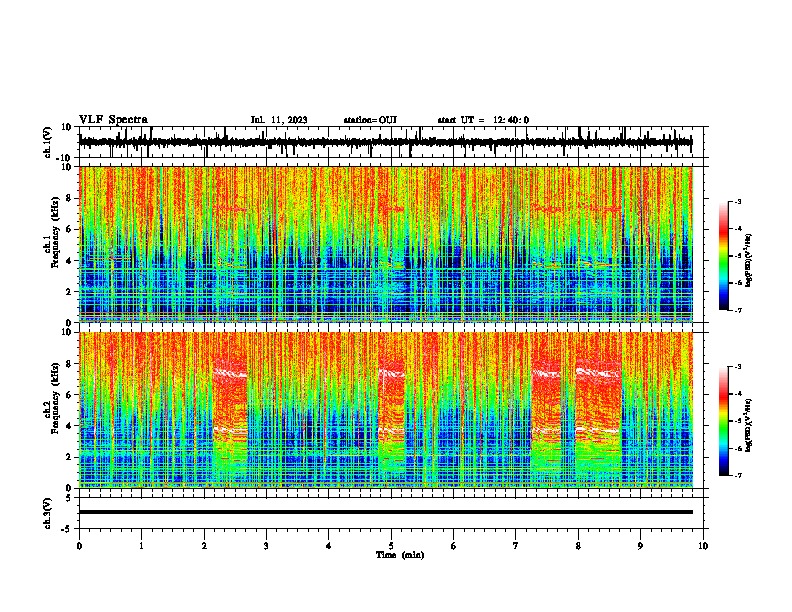Image resolution: width=792 pixels, height=612 pixels.
Task: Click the ch.1 spectrogram color scale bar
Action: tap(723, 256)
